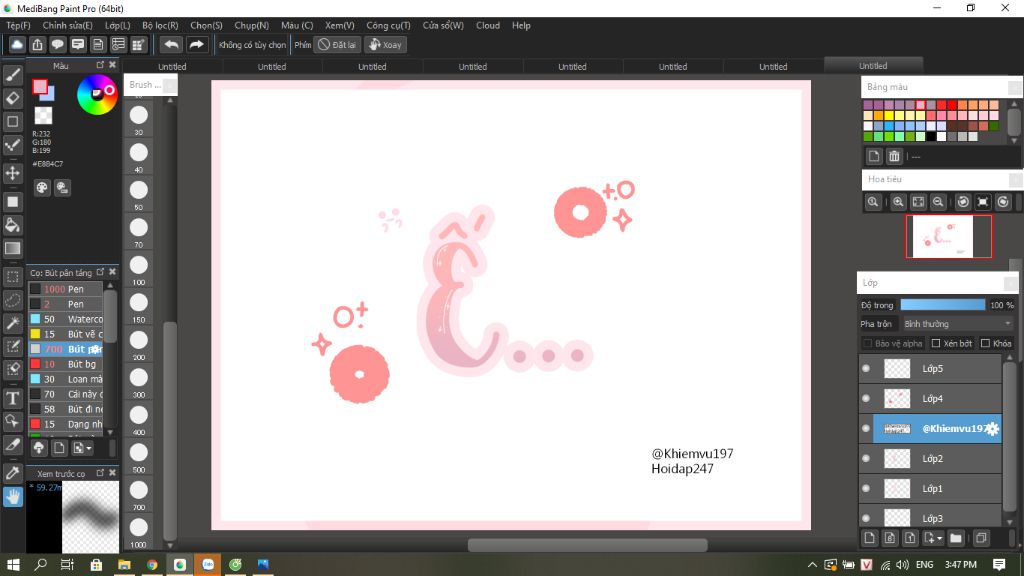Show hidden tray icons in the taskbar
Screen dimensions: 1024x576
812,565
